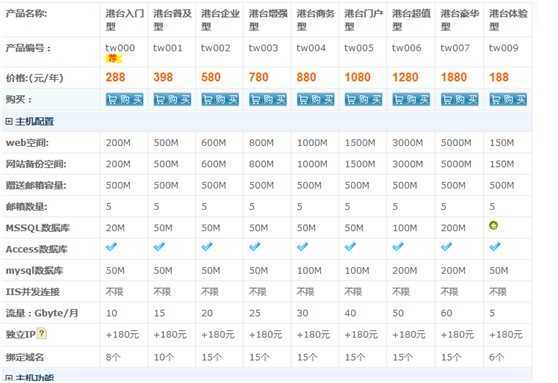558x383 pixels.
Task: Select the price 880
Action: pyautogui.click(x=306, y=77)
